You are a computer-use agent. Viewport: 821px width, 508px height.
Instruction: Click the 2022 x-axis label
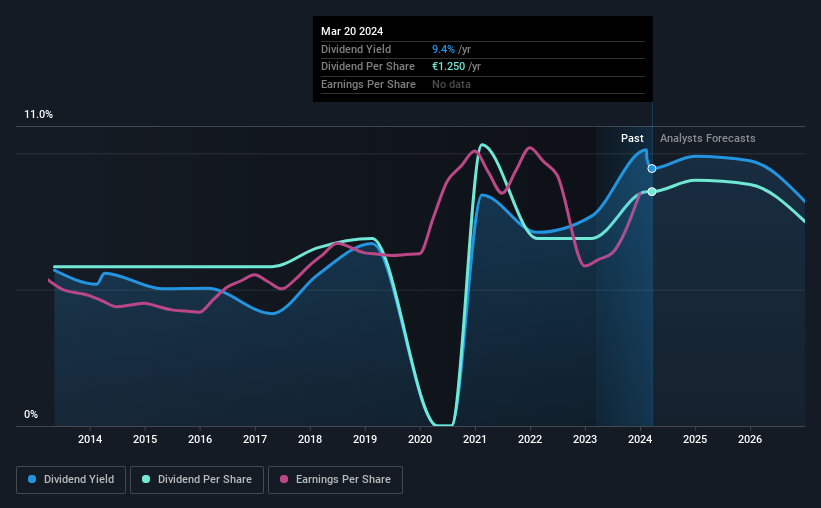(x=530, y=439)
